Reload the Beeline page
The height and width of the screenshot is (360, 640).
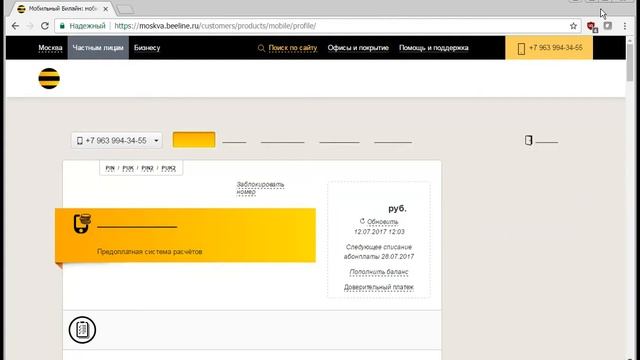(44, 26)
